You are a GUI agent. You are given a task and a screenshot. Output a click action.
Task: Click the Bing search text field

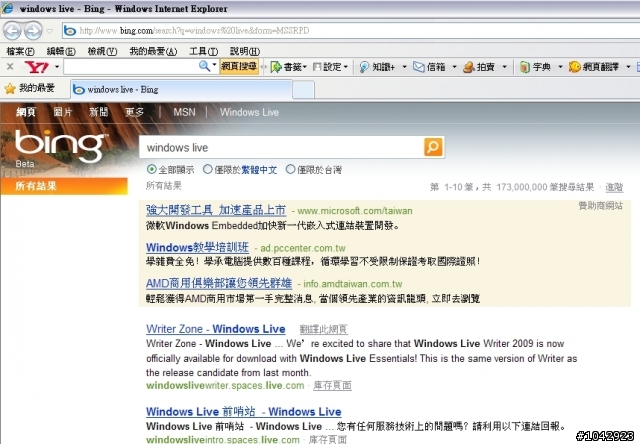pyautogui.click(x=282, y=147)
